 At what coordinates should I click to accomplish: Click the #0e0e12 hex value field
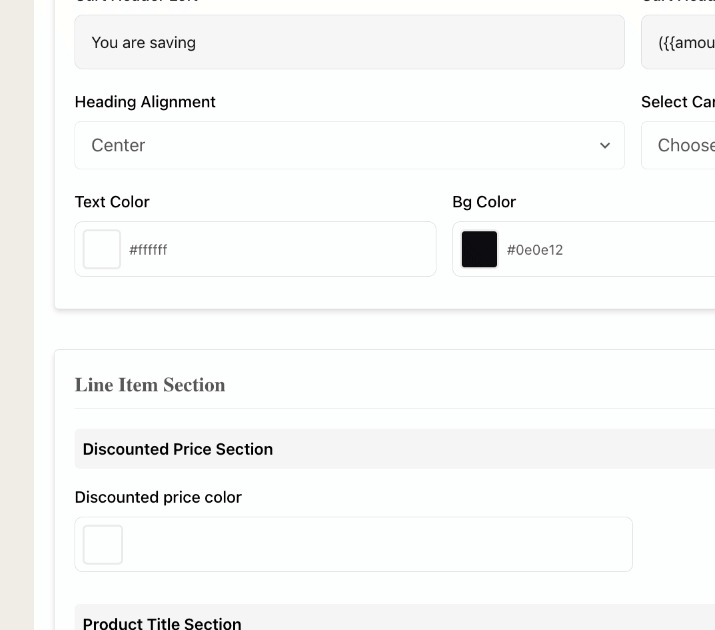(600, 250)
